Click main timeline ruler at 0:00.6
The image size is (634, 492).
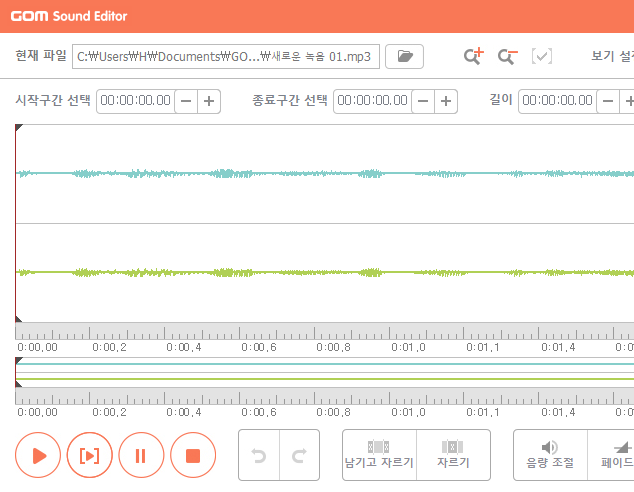240,332
